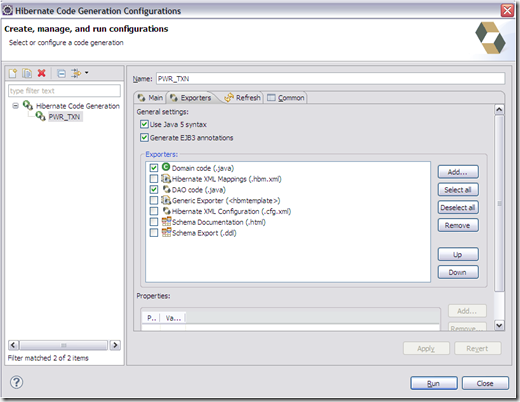Image resolution: width=520 pixels, height=402 pixels.
Task: Close the dialog with the red X button
Action: [507, 10]
